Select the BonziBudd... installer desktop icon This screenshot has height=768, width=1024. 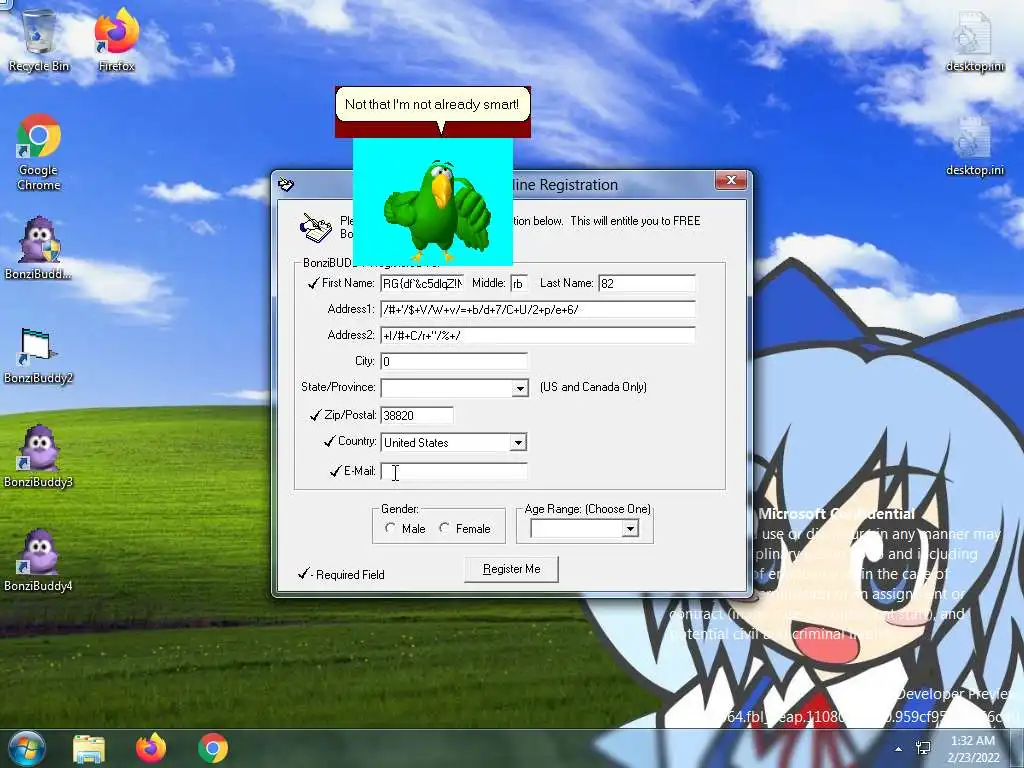tap(39, 248)
